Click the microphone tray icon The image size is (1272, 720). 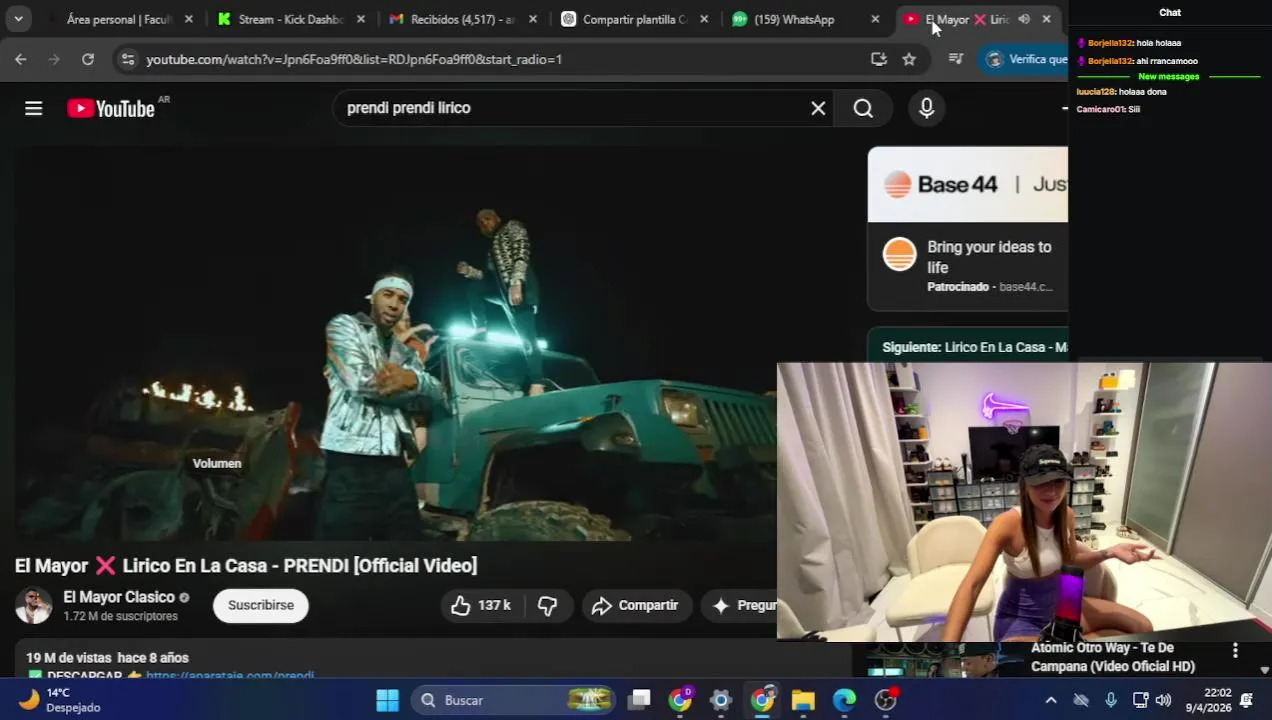1111,700
